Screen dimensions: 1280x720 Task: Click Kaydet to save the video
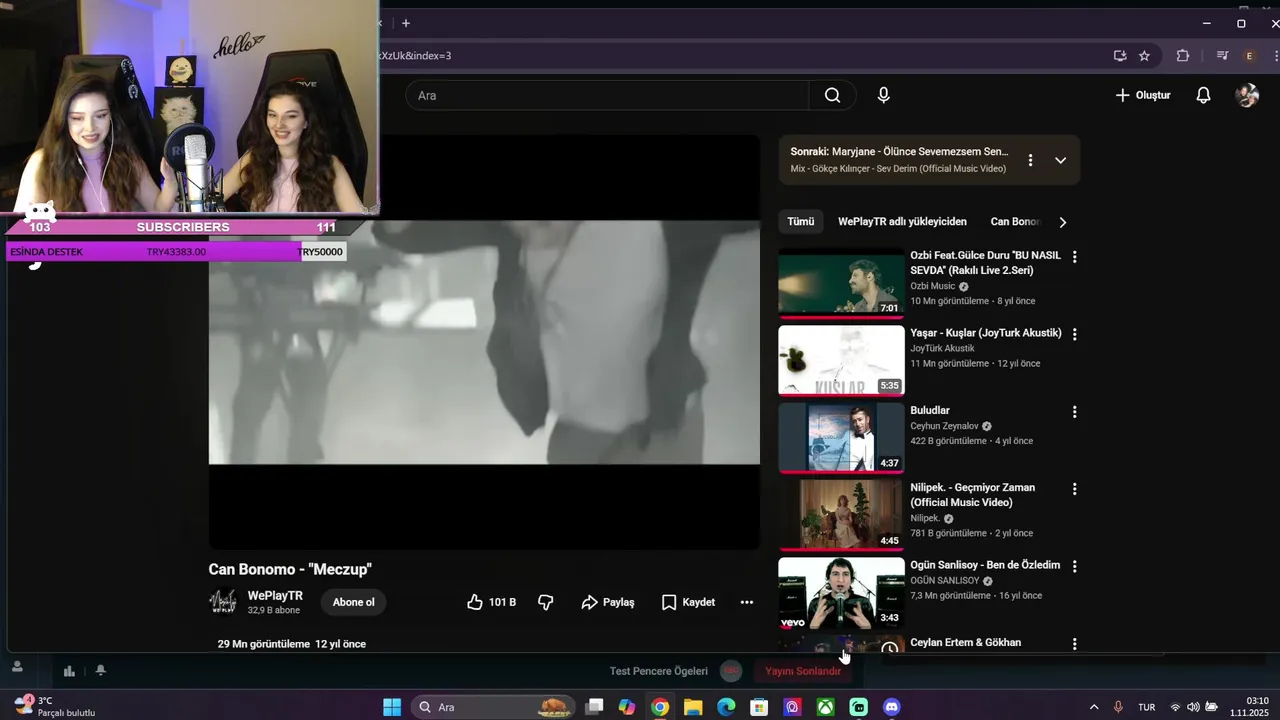(688, 602)
